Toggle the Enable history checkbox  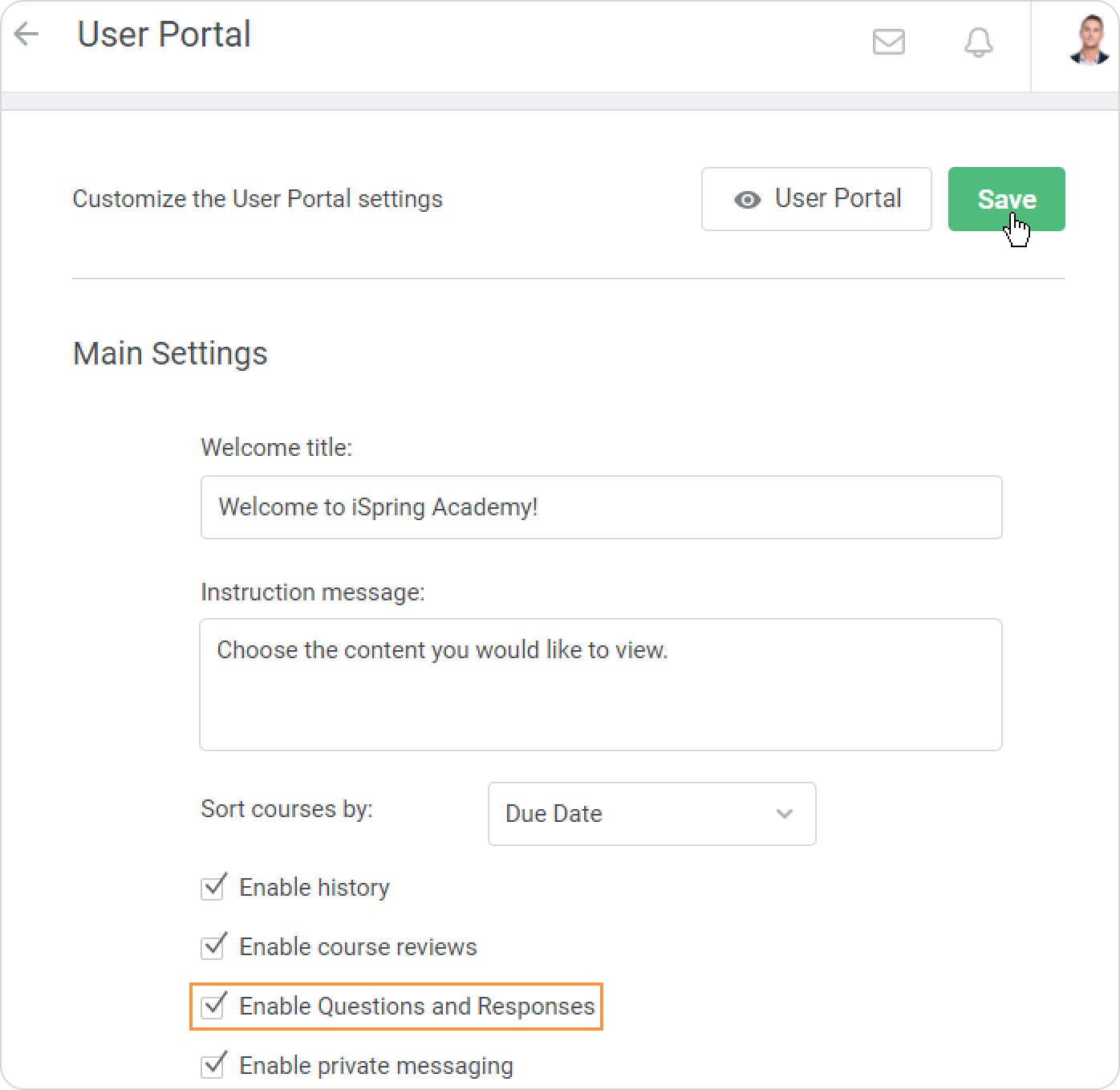point(213,888)
